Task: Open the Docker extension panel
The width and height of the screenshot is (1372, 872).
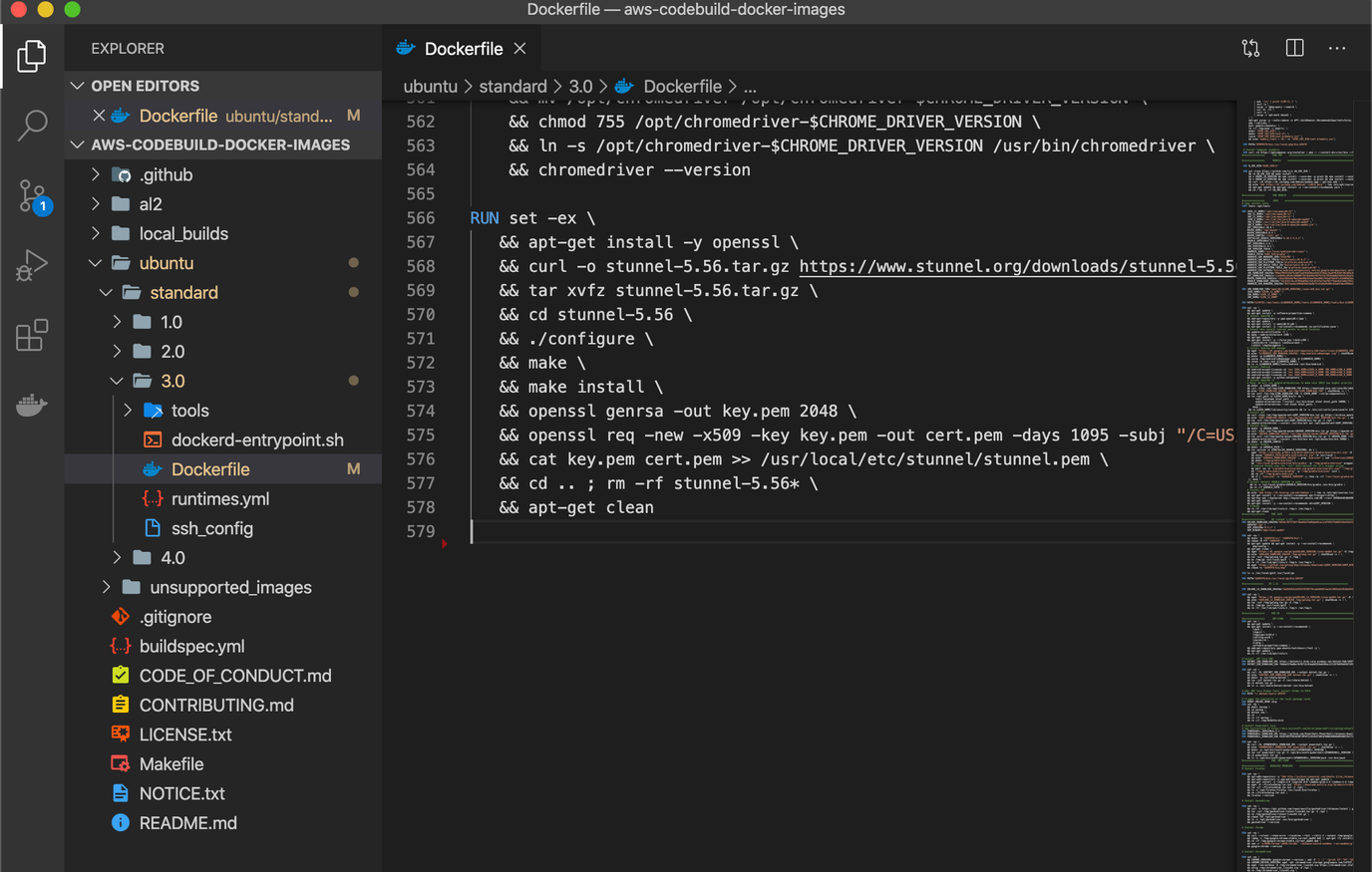Action: 31,405
